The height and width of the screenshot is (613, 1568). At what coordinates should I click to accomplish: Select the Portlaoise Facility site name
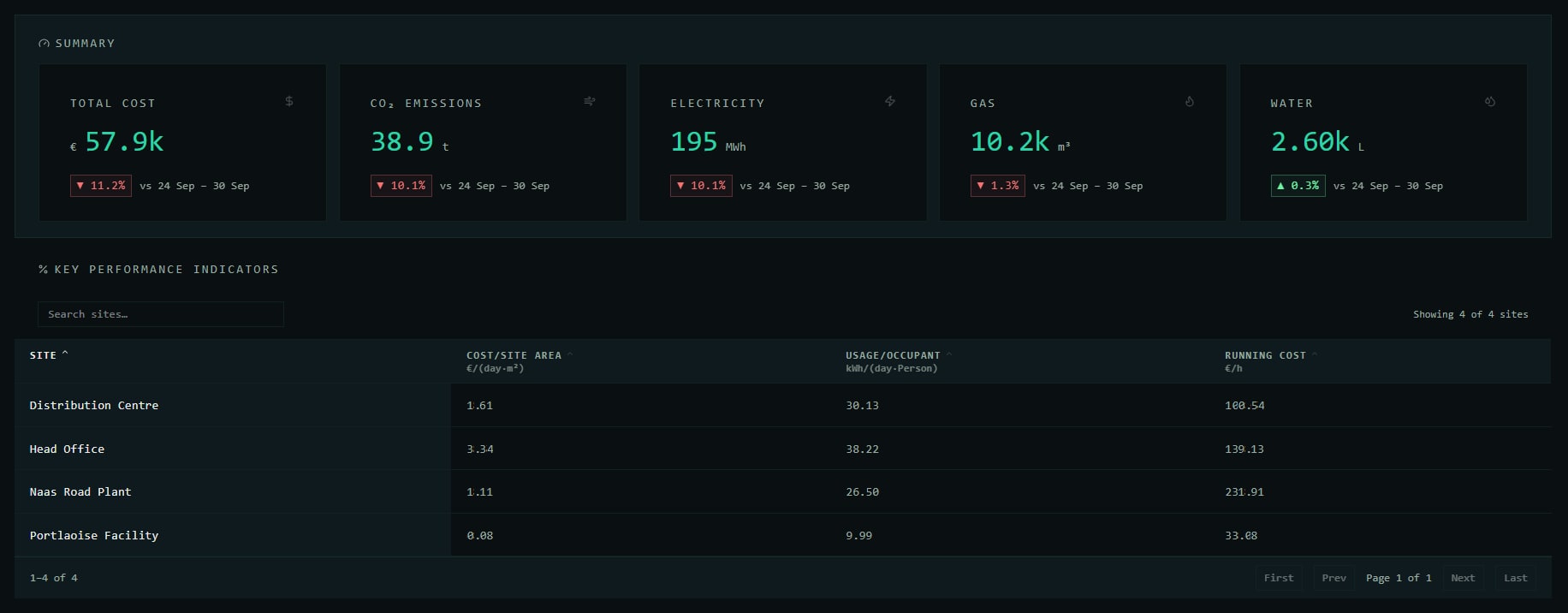[x=94, y=535]
